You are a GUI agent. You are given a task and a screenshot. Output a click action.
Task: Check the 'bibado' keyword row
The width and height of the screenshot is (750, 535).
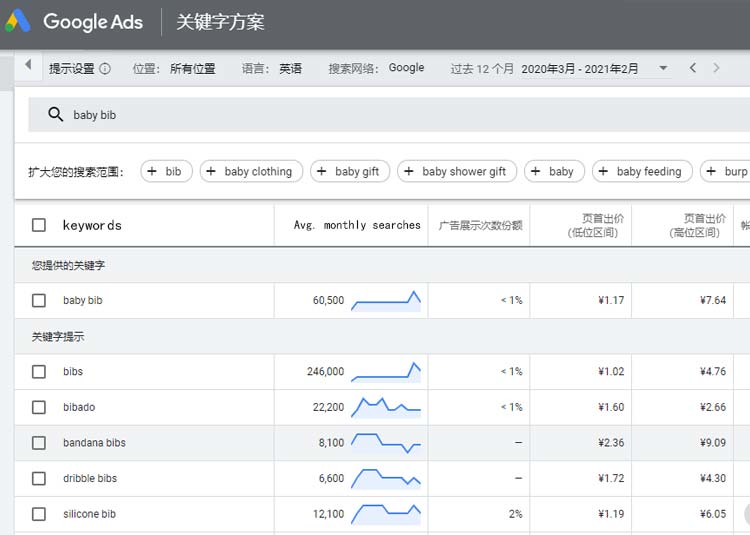(x=39, y=407)
